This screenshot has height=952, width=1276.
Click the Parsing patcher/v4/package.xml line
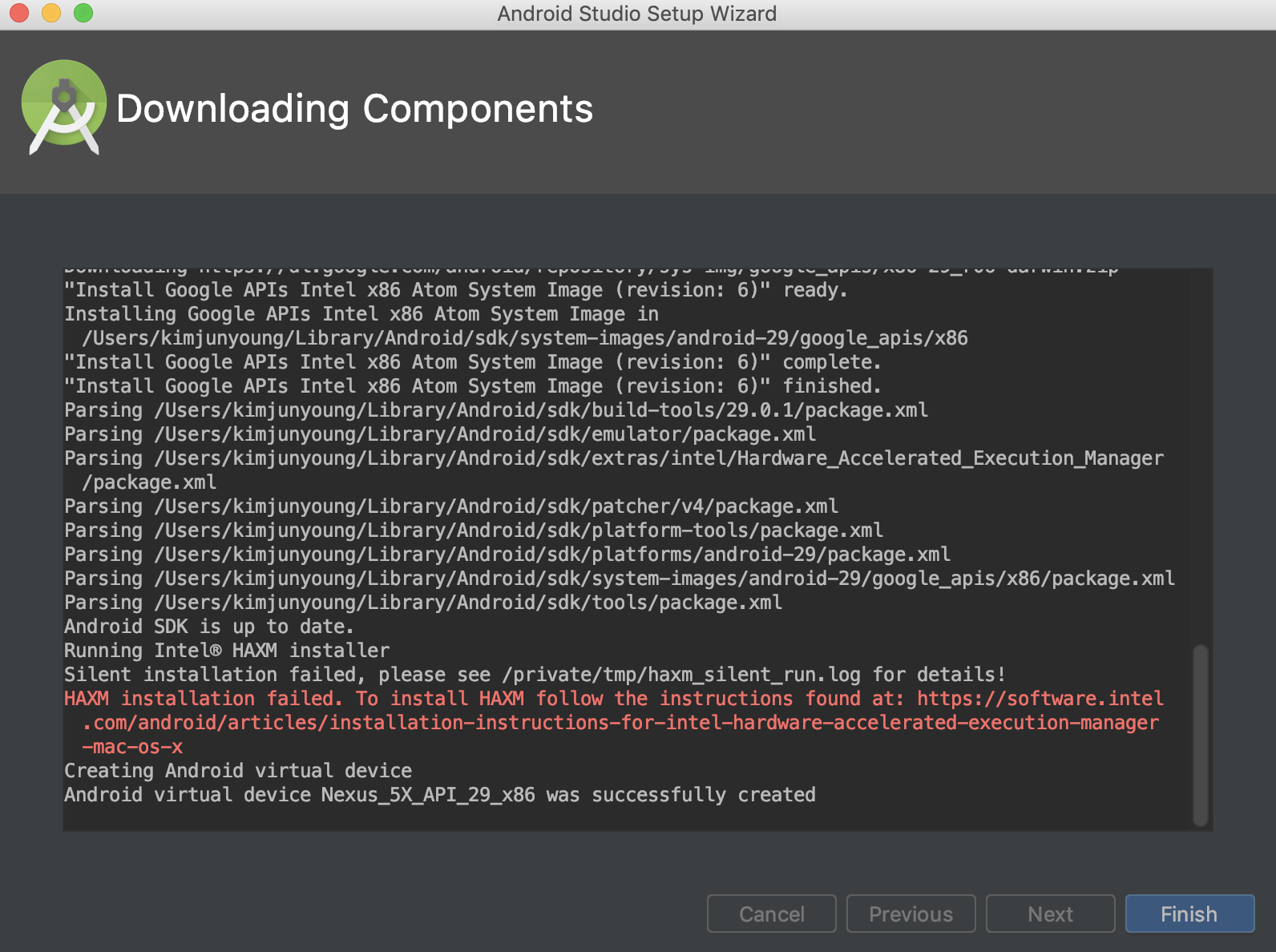(x=451, y=506)
